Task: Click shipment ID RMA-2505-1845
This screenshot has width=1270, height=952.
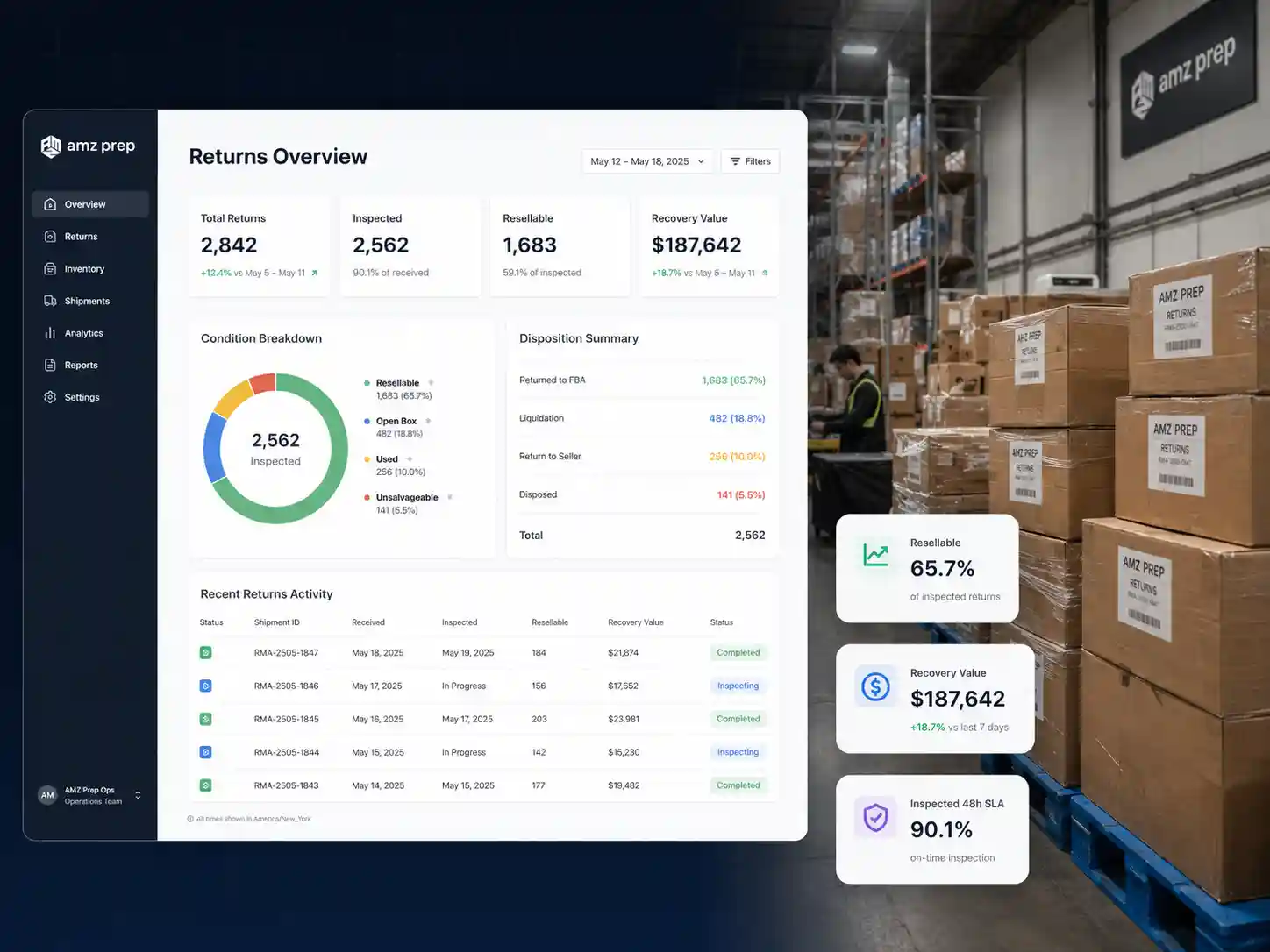Action: tap(287, 720)
